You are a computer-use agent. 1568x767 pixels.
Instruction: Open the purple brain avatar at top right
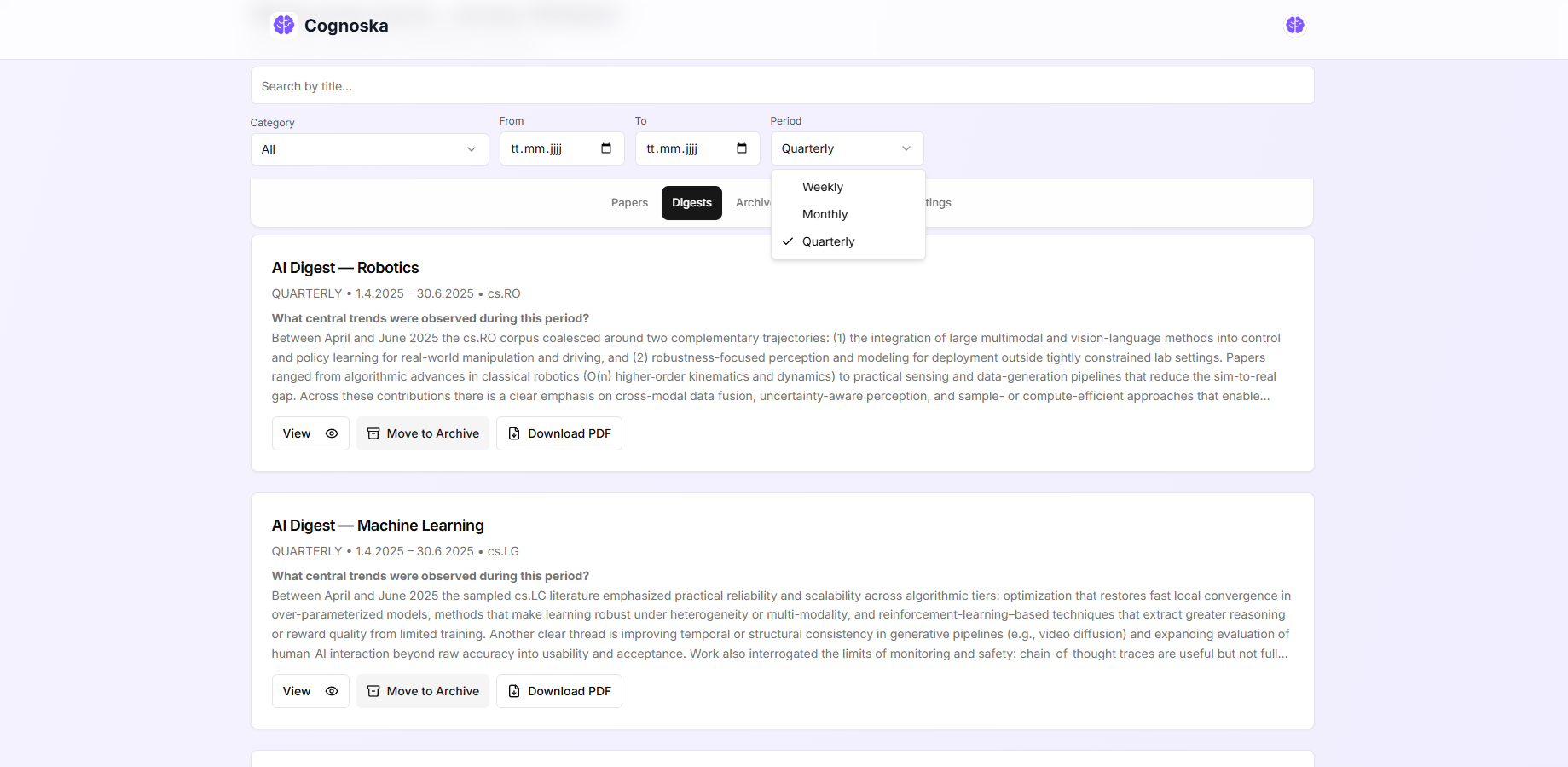[x=1294, y=25]
